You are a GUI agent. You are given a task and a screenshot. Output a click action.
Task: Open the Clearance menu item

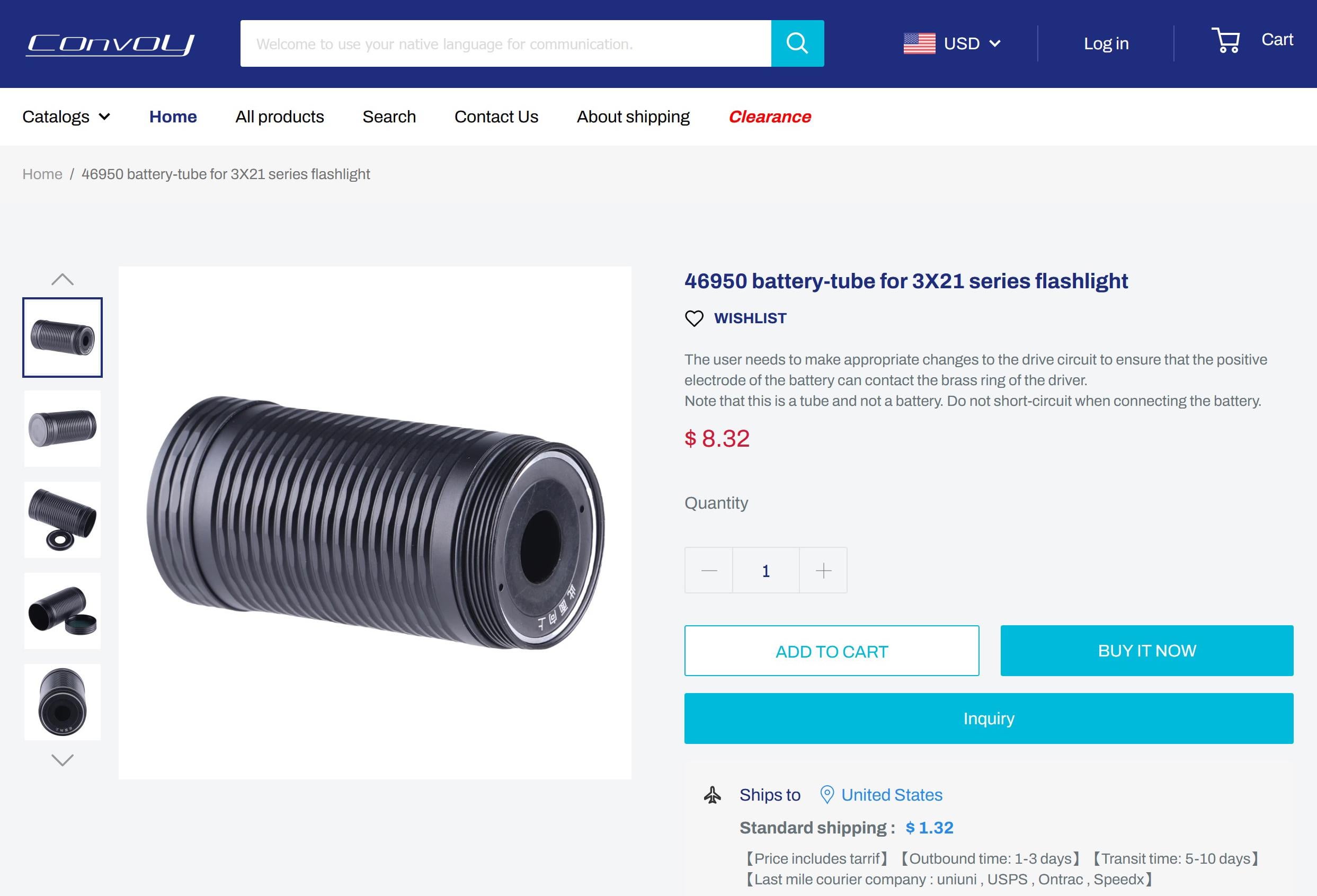[769, 117]
